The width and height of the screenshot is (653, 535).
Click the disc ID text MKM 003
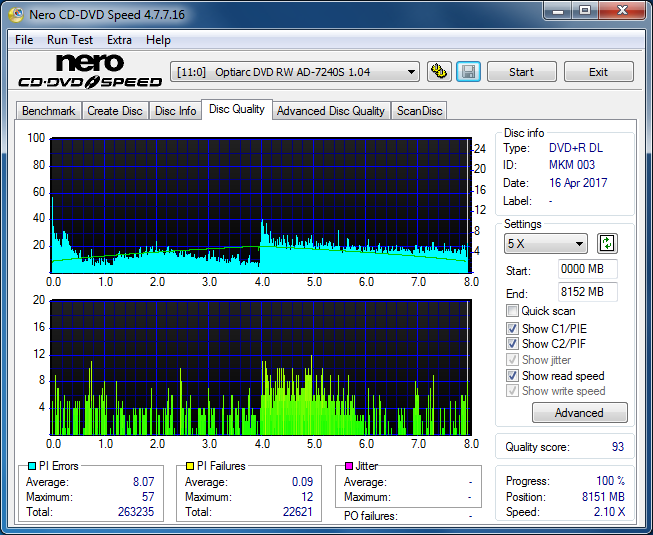(572, 165)
